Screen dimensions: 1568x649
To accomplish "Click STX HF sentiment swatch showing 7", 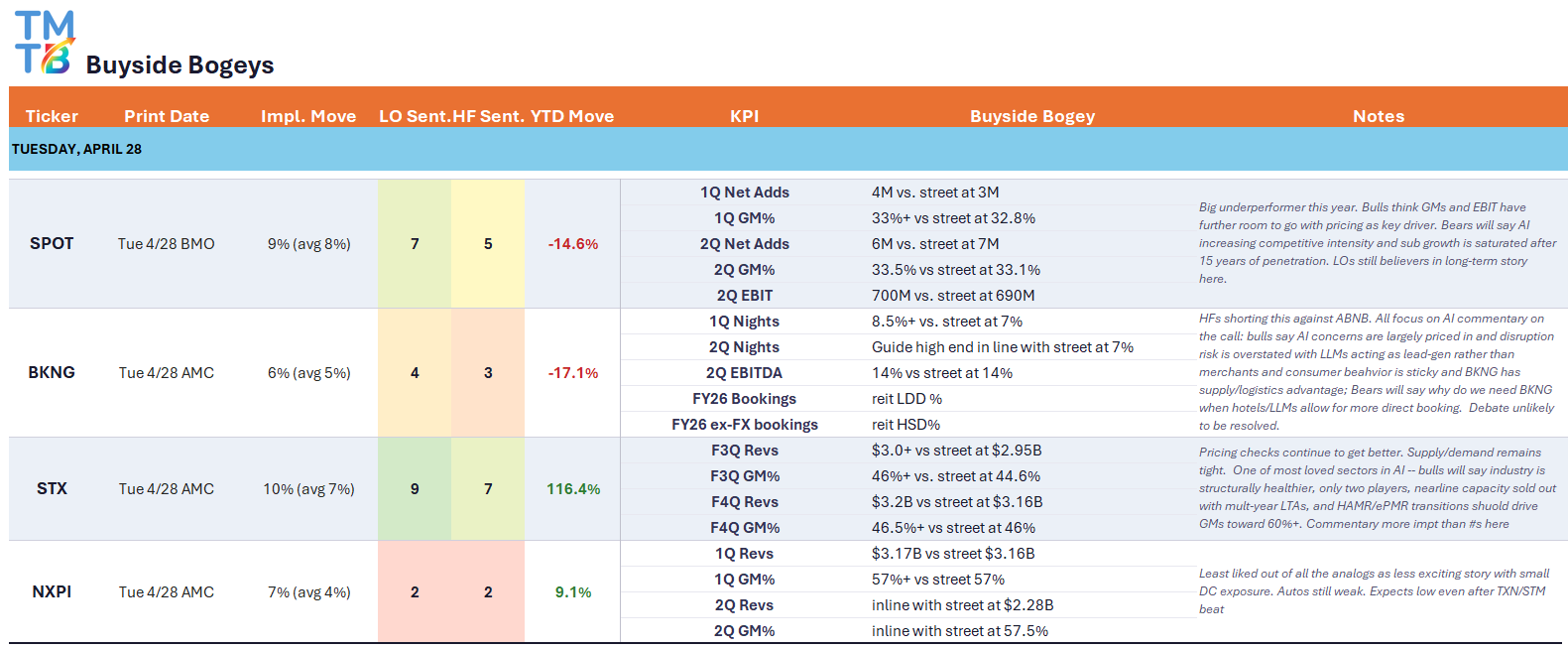I will (488, 488).
